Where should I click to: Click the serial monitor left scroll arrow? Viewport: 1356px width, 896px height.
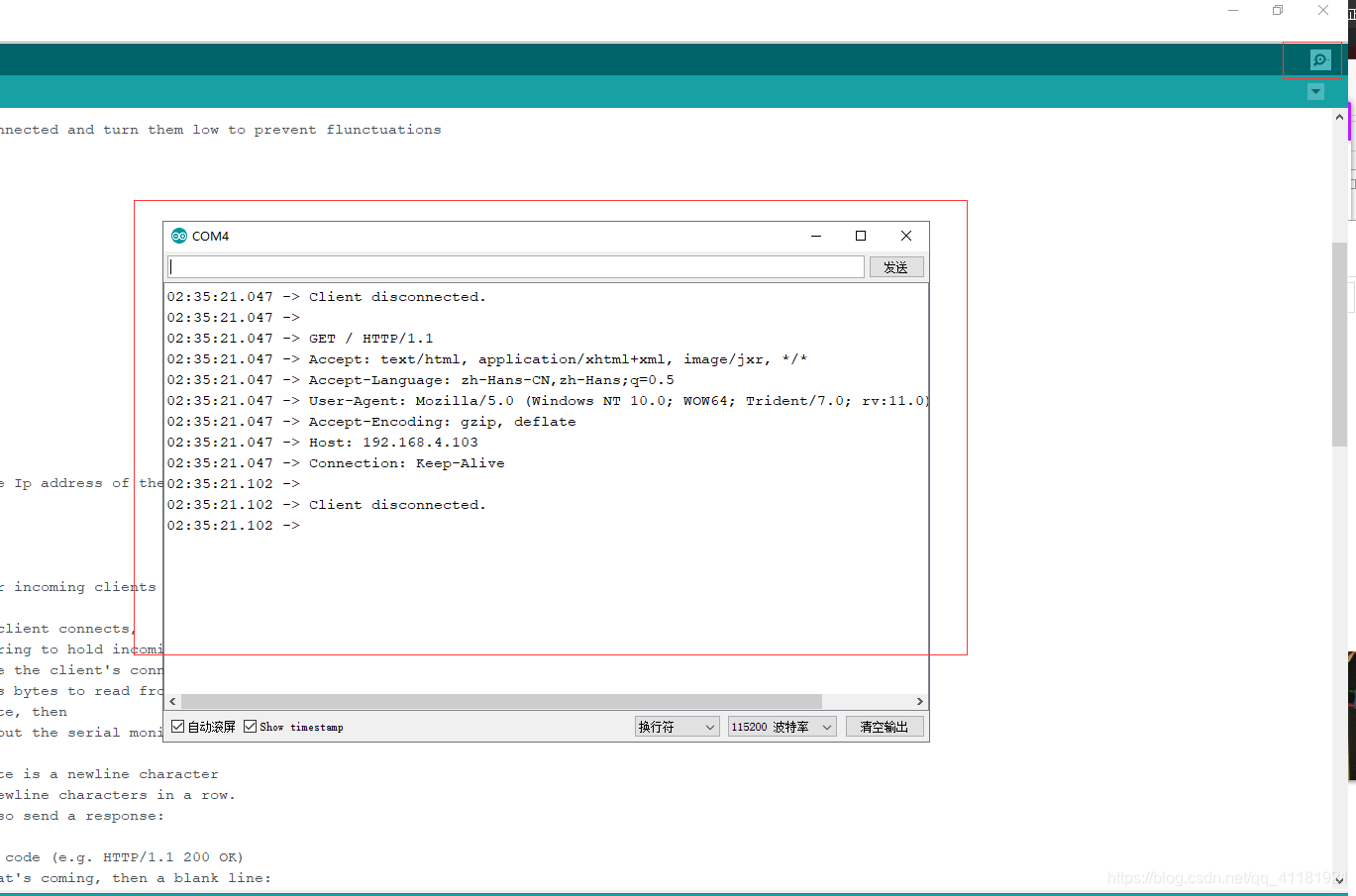[x=173, y=701]
